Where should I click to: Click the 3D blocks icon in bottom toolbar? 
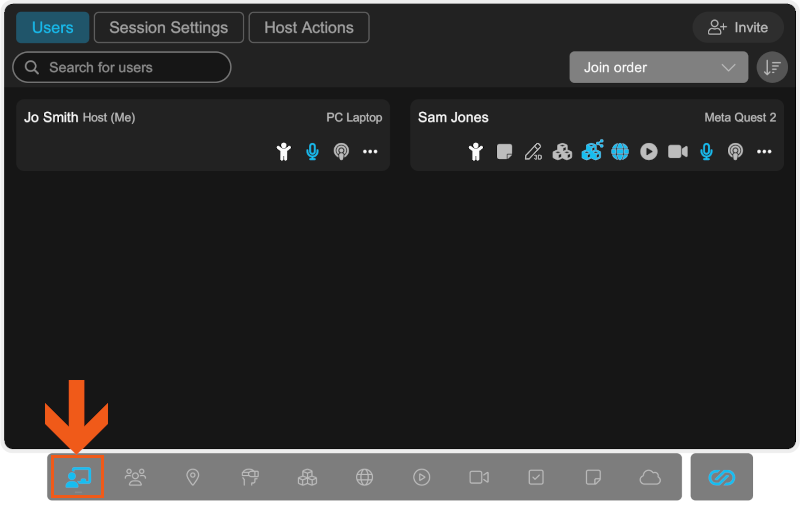click(307, 478)
